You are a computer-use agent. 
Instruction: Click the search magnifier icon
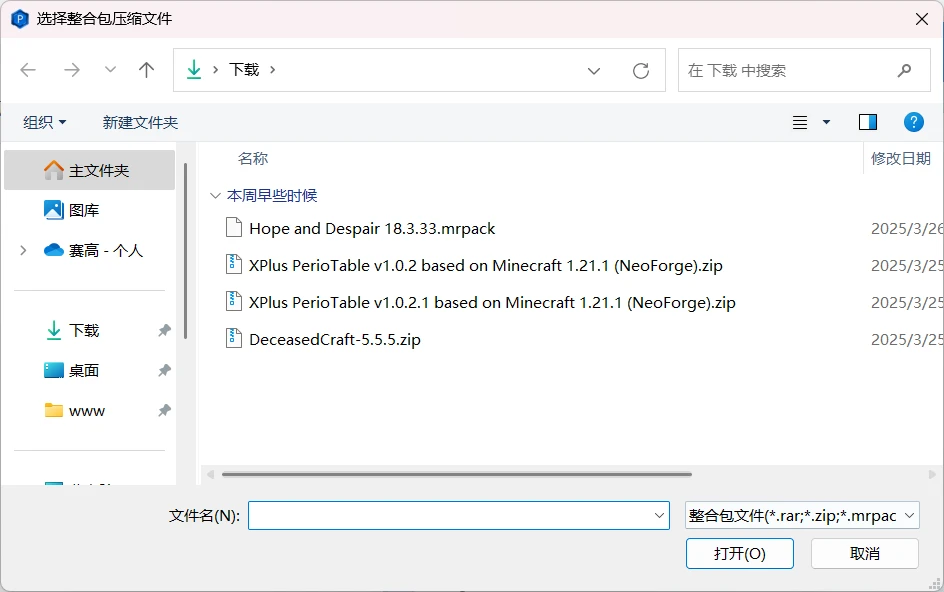(x=904, y=70)
